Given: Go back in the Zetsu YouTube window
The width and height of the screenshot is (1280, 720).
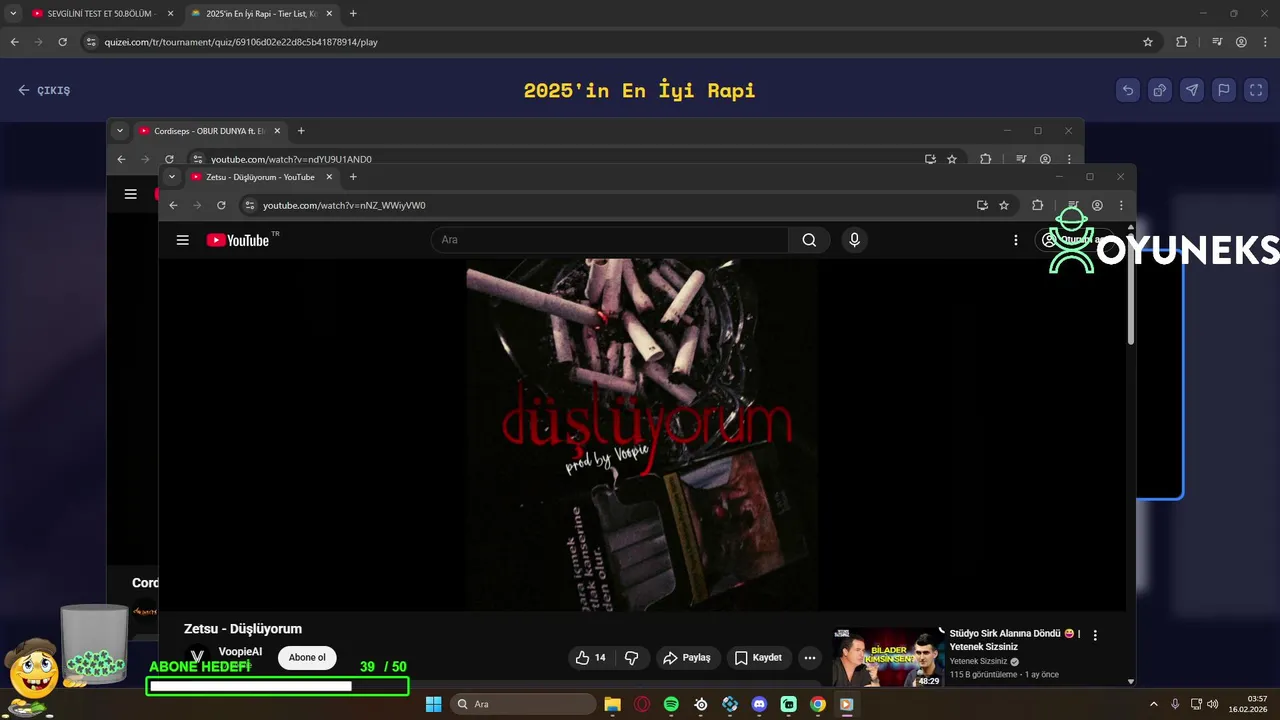Looking at the screenshot, I should tap(173, 205).
